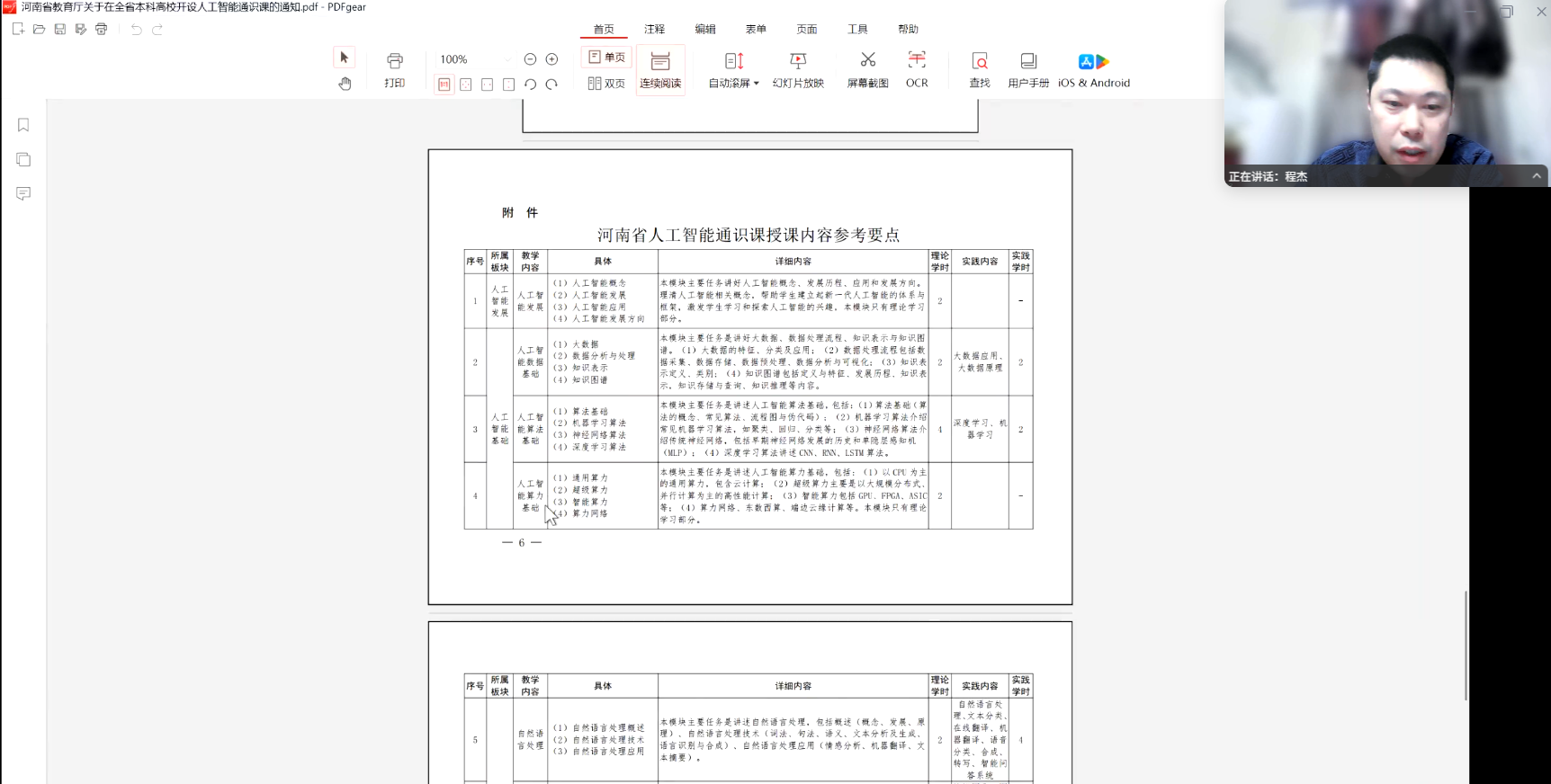
Task: Open the bookmarks panel in sidebar
Action: (23, 125)
